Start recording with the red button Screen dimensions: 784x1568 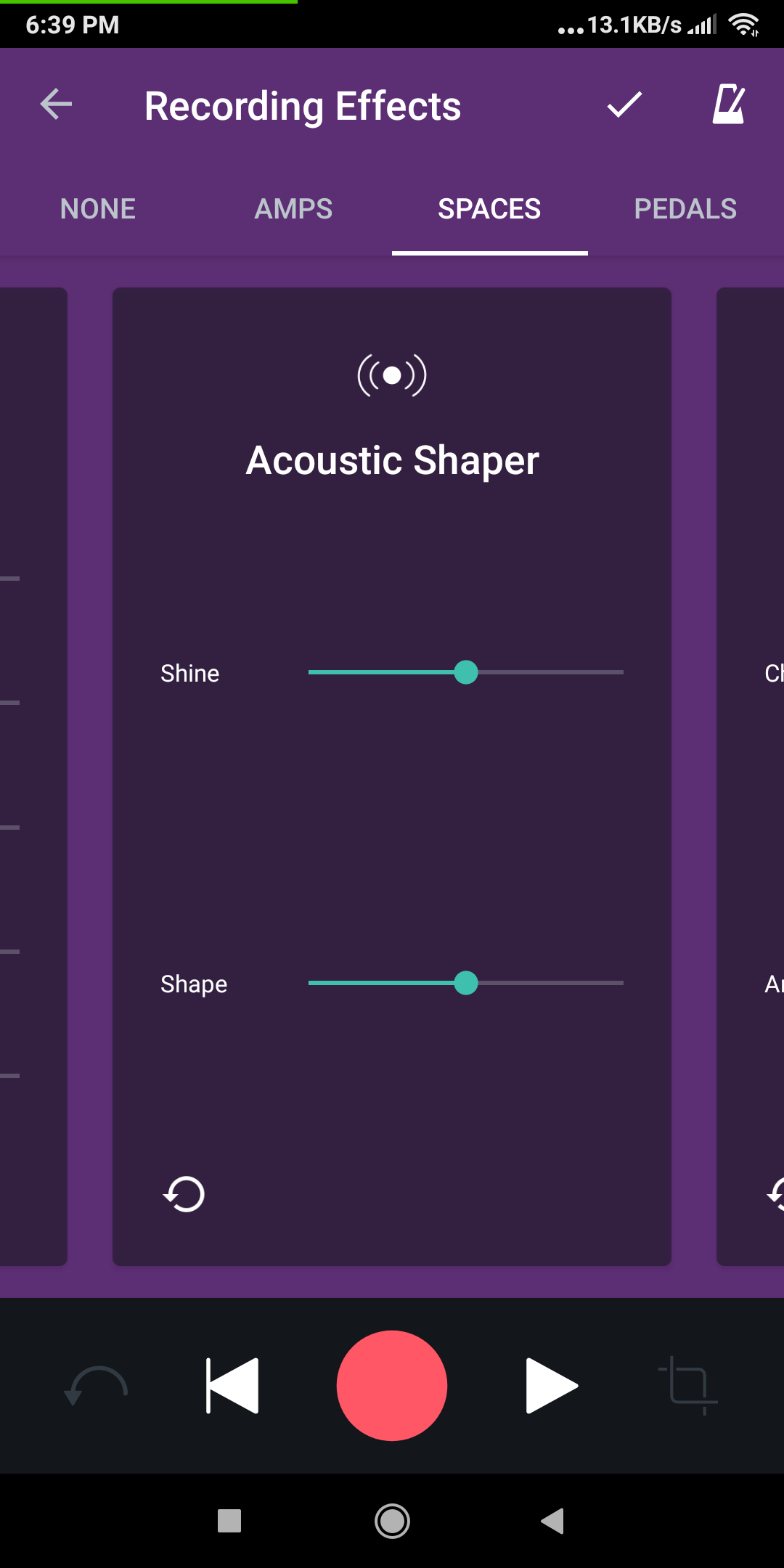tap(392, 1385)
